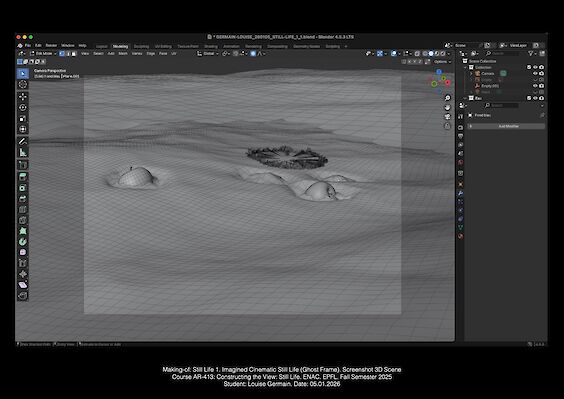
Task: Activate the Rip Region tool
Action: [23, 296]
